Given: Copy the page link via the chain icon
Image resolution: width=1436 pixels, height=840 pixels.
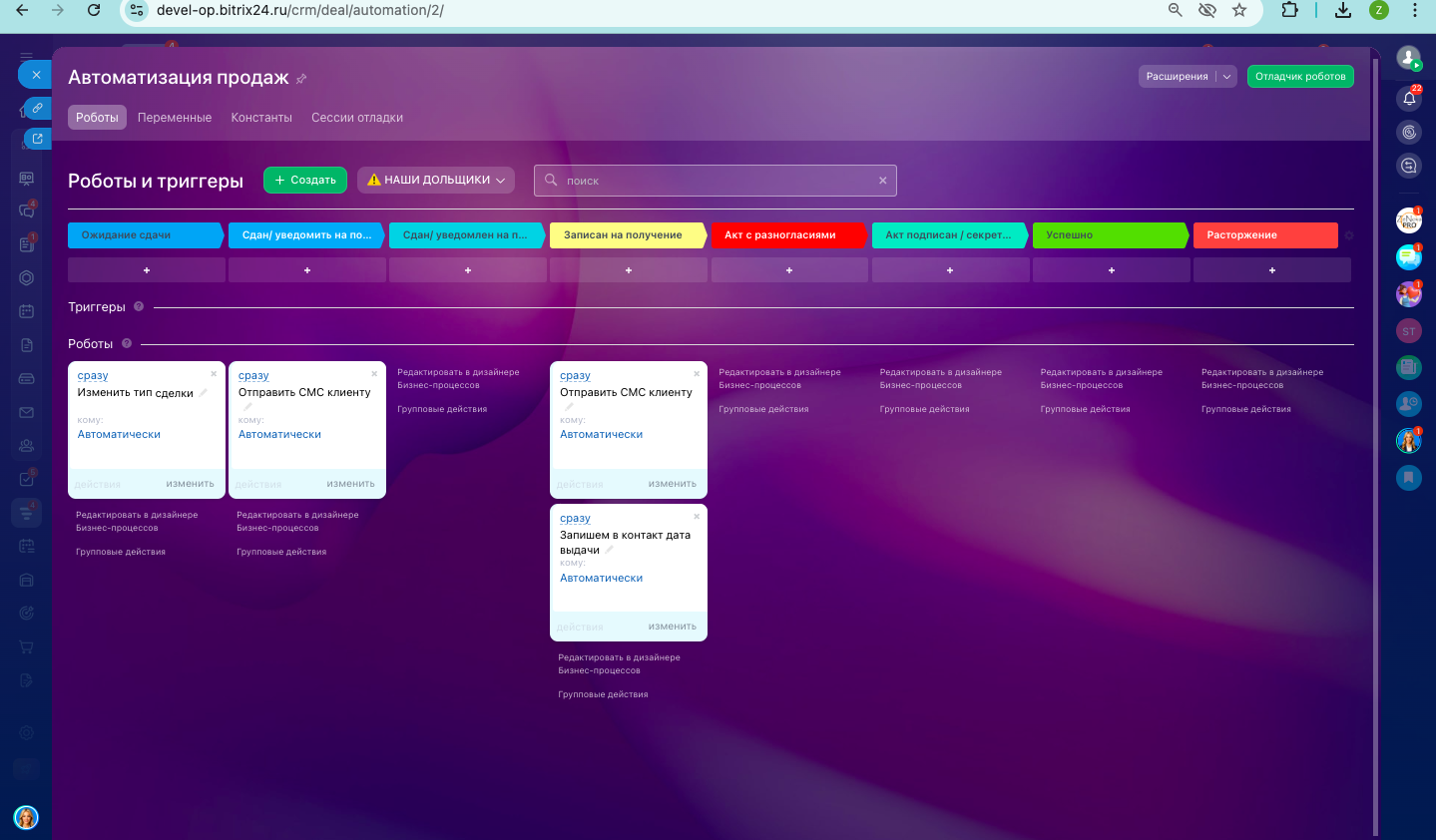Looking at the screenshot, I should pos(37,108).
